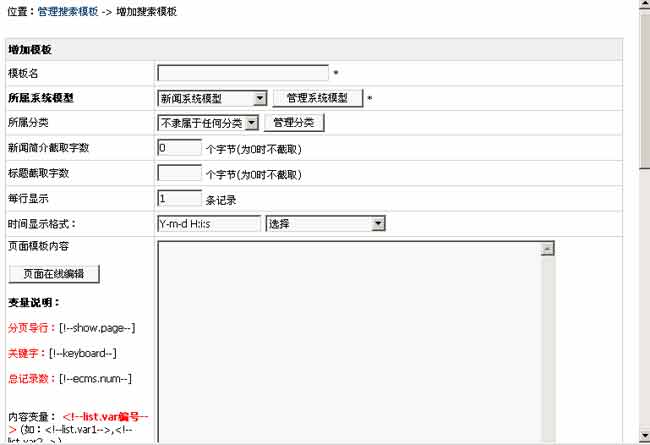Select the 每行显示 records input field
The image size is (650, 445).
(x=180, y=198)
